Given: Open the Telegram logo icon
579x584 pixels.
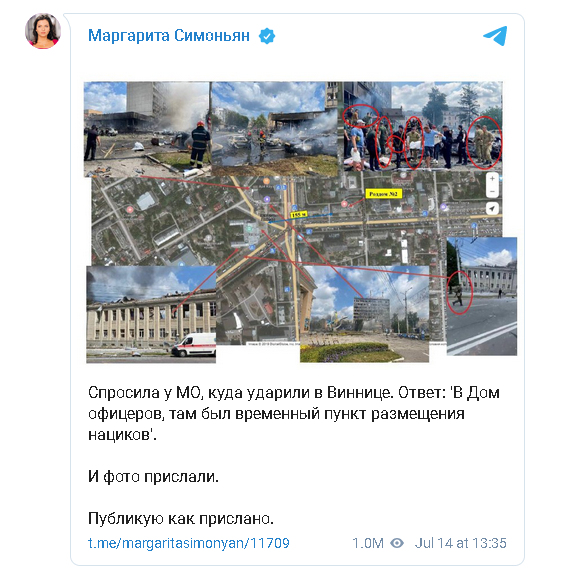Looking at the screenshot, I should click(495, 36).
